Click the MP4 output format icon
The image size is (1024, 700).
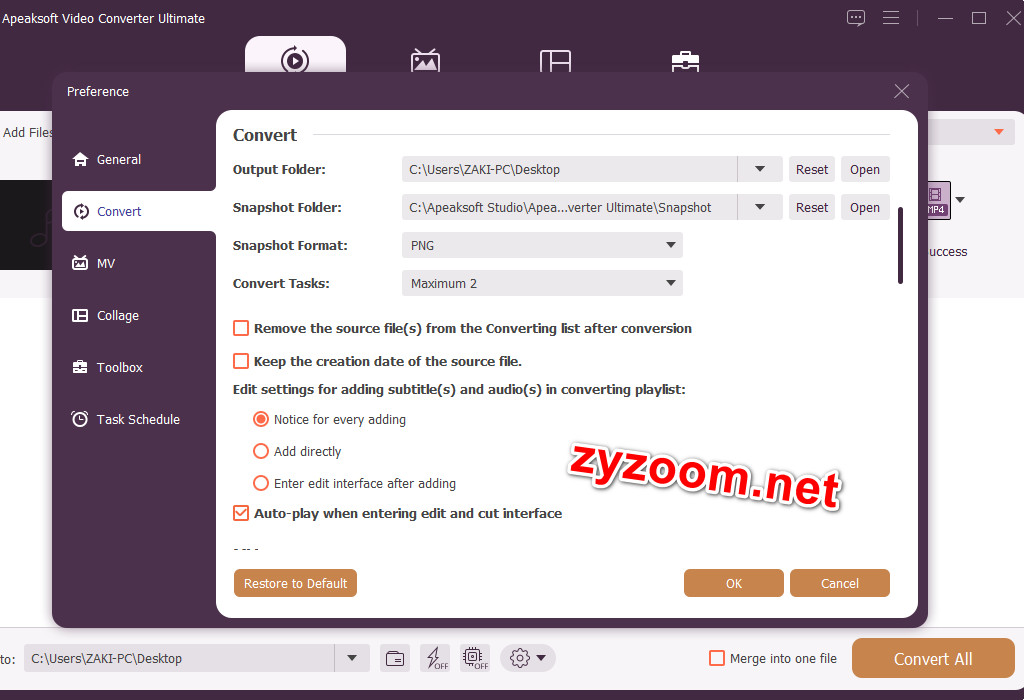[x=937, y=200]
